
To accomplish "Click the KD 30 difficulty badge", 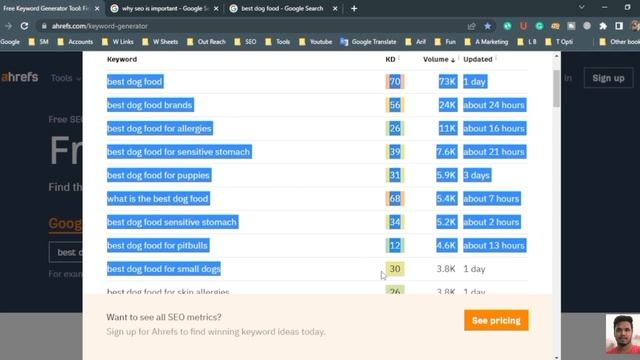I will coord(395,269).
